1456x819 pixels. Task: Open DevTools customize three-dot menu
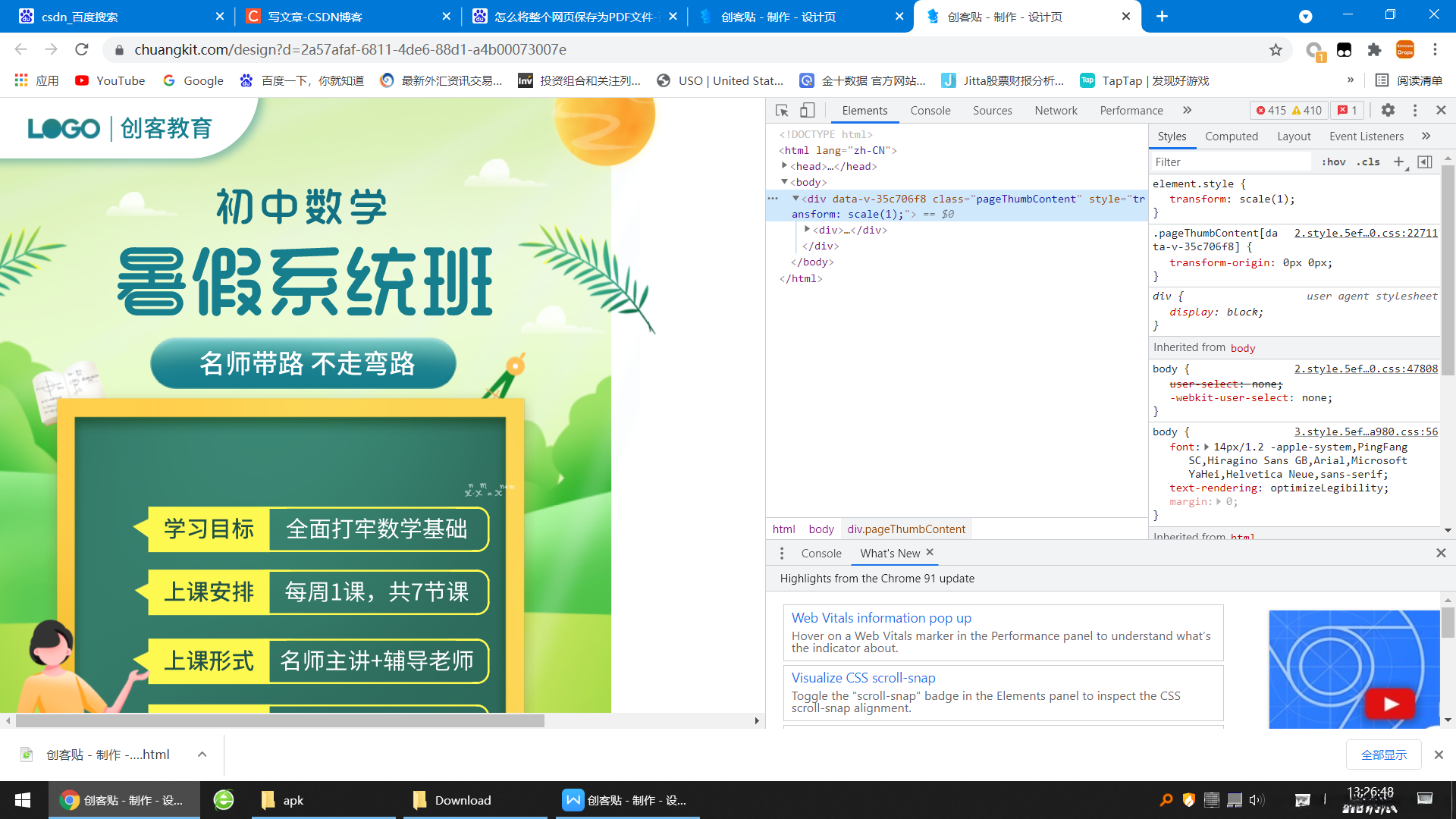click(x=1414, y=111)
